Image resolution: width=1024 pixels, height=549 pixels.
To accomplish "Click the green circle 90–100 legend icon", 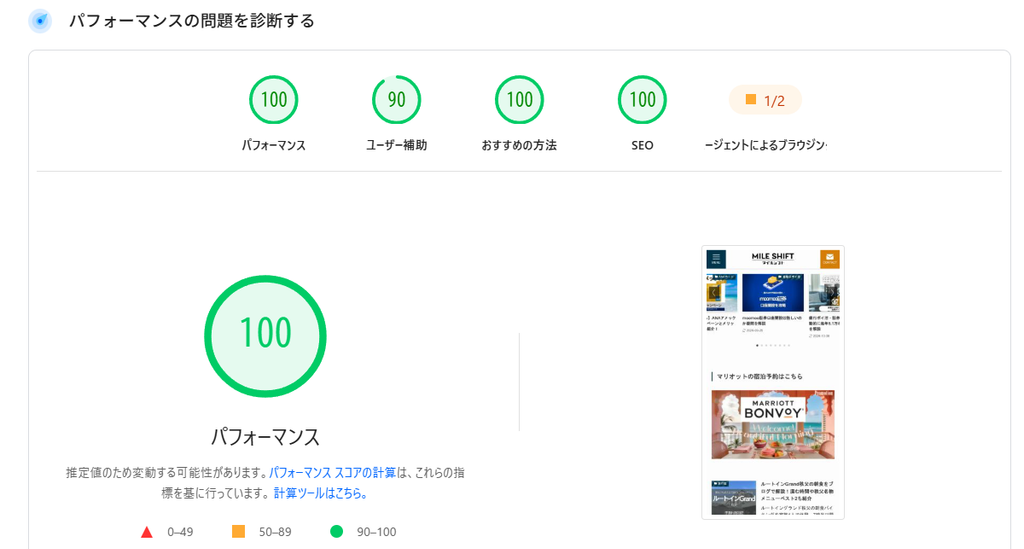I will (x=336, y=531).
